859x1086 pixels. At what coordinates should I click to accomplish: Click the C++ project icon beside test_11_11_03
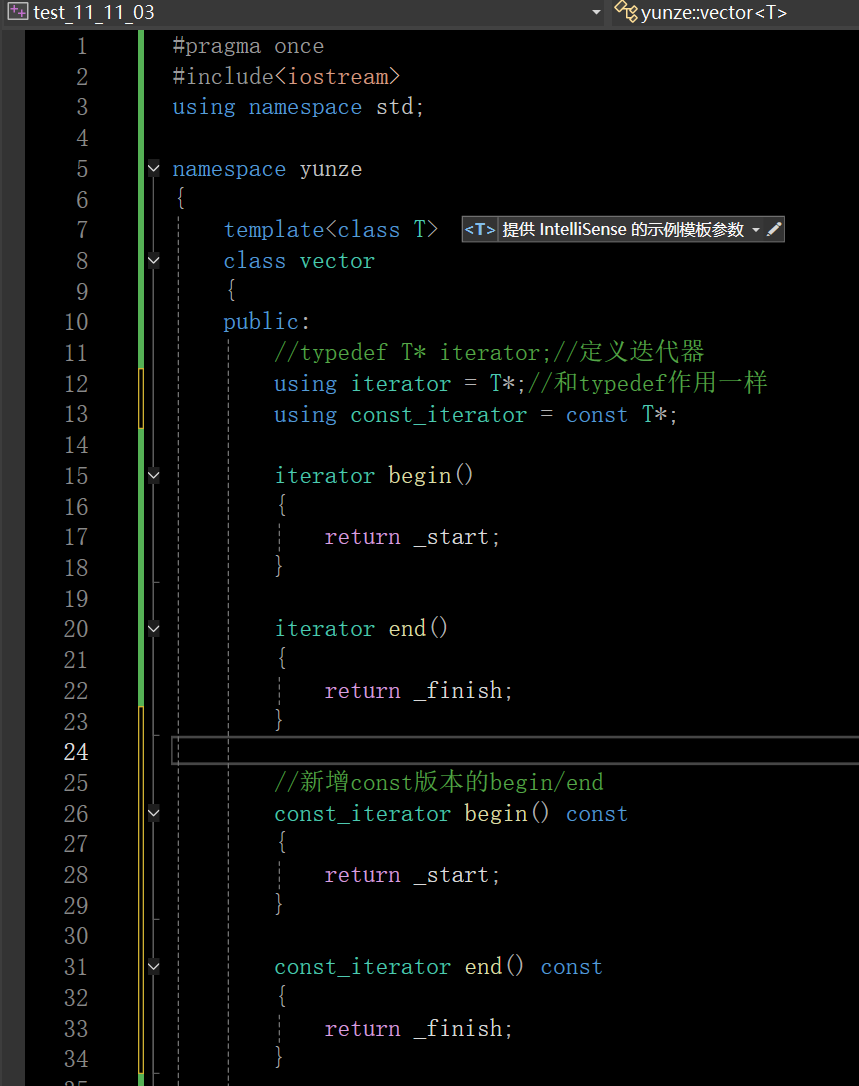(18, 12)
